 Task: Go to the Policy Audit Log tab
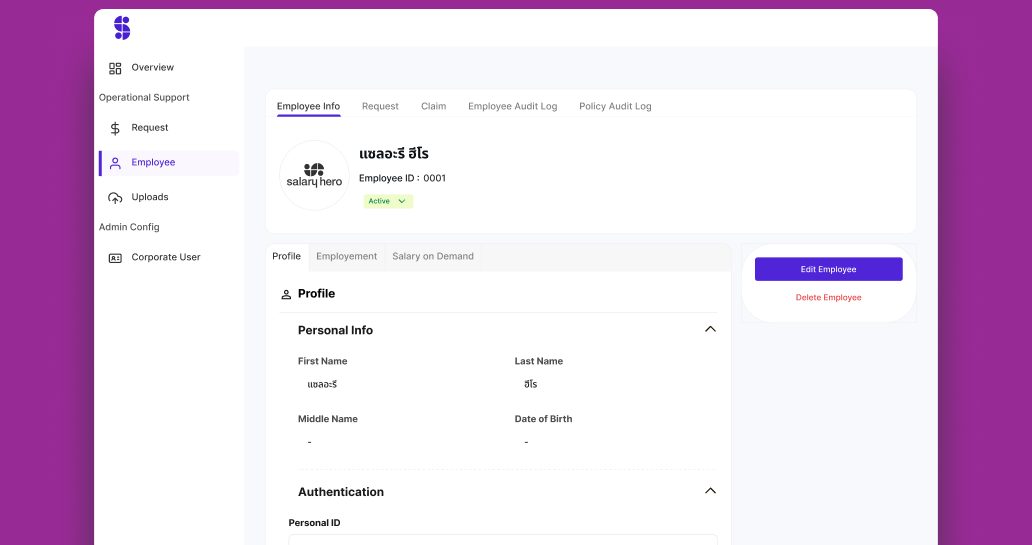(615, 106)
